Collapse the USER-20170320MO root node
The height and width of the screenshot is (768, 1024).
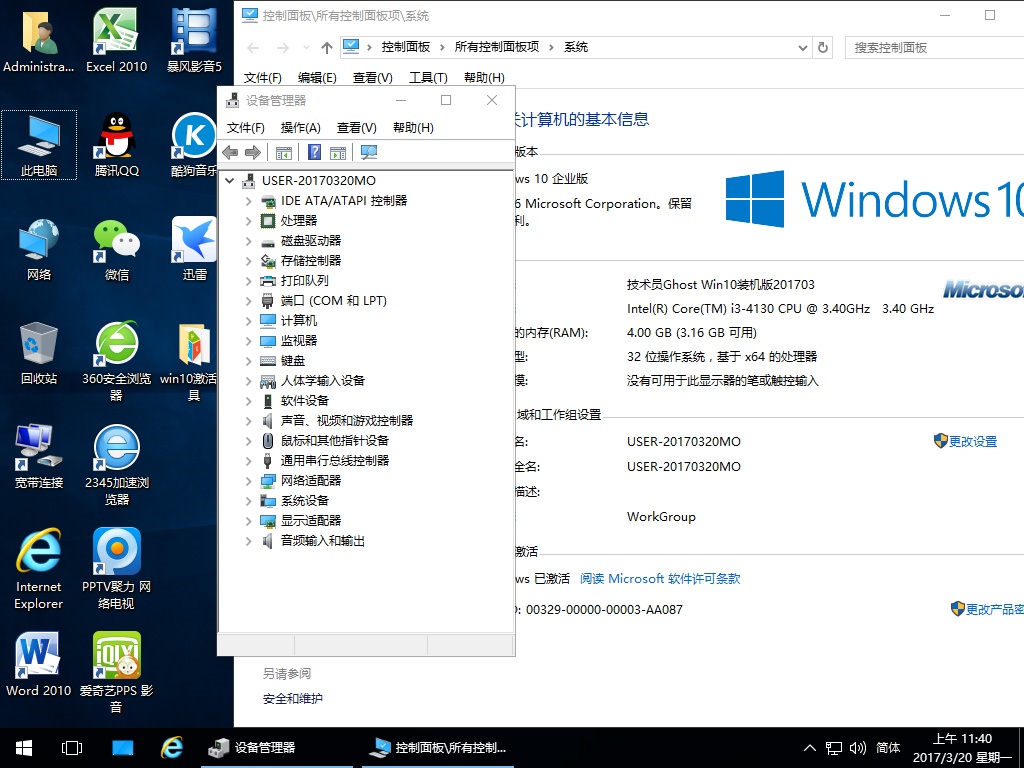230,180
